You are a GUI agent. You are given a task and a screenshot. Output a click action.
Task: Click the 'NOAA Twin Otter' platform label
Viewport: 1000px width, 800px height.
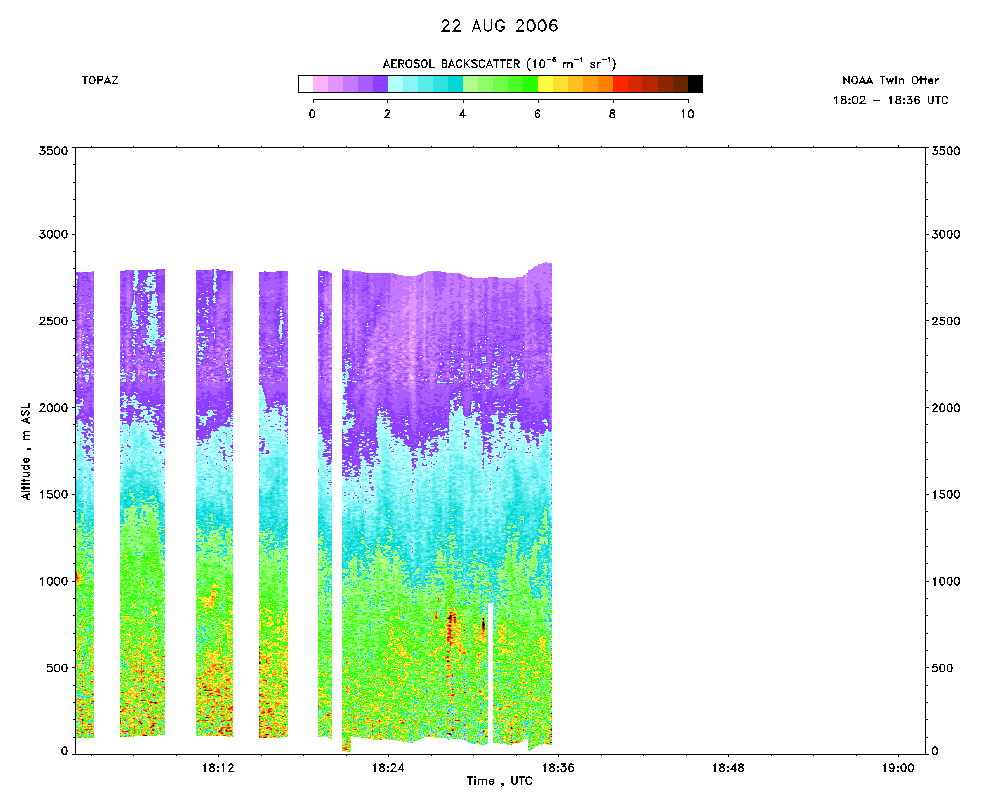tap(890, 80)
